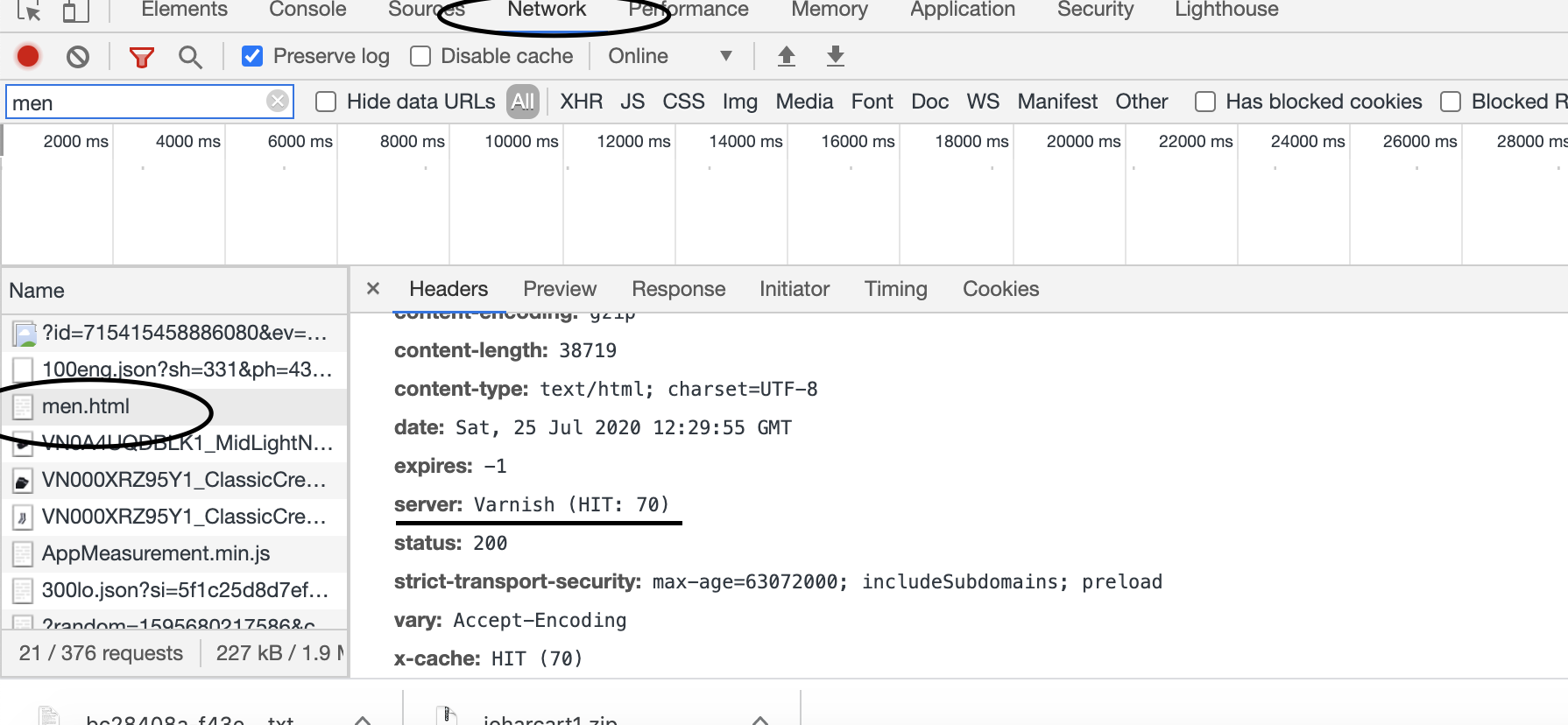Screen dimensions: 1568x725
Task: Clear the 'men' filter text
Action: pyautogui.click(x=278, y=102)
